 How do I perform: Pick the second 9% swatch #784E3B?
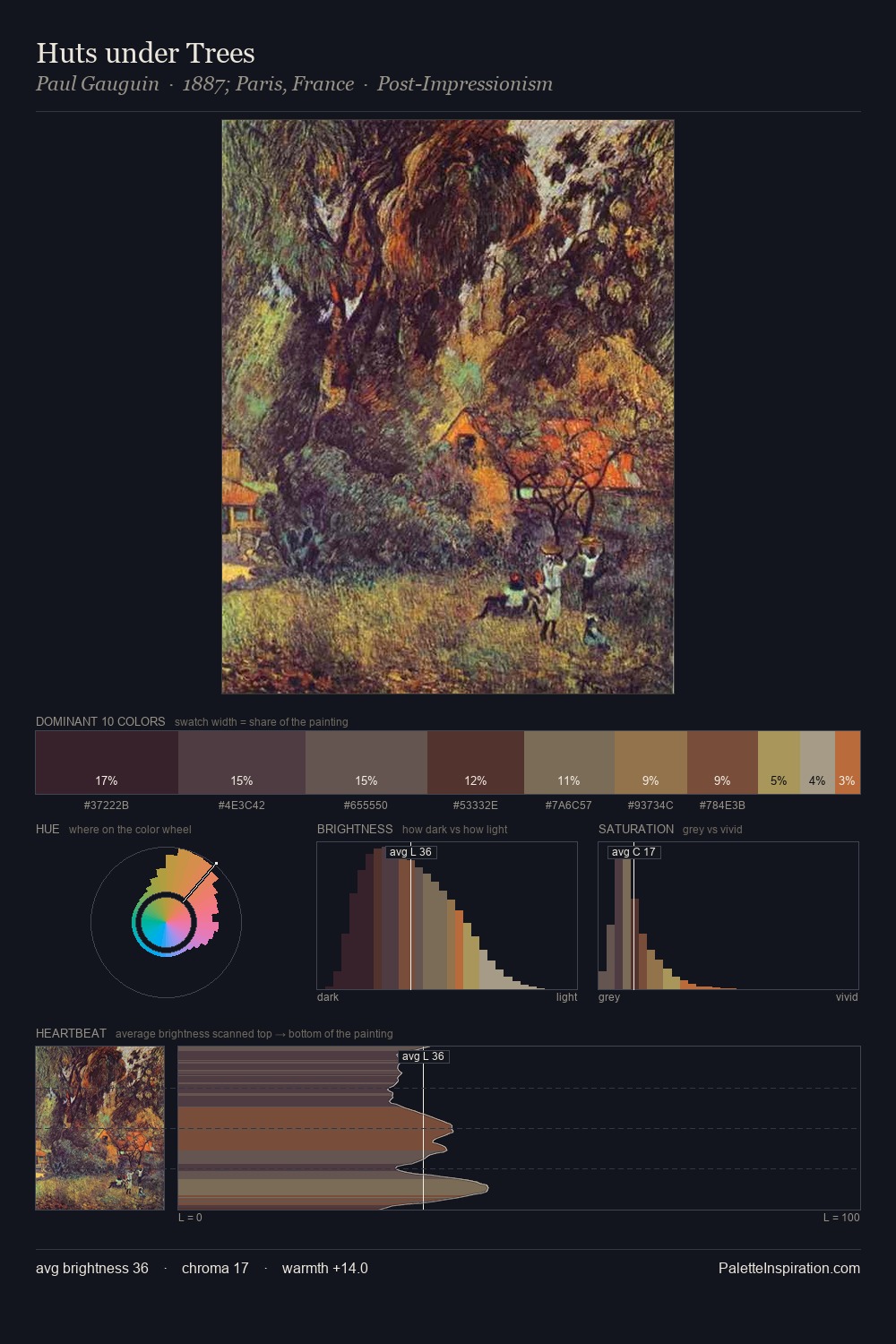pos(722,762)
